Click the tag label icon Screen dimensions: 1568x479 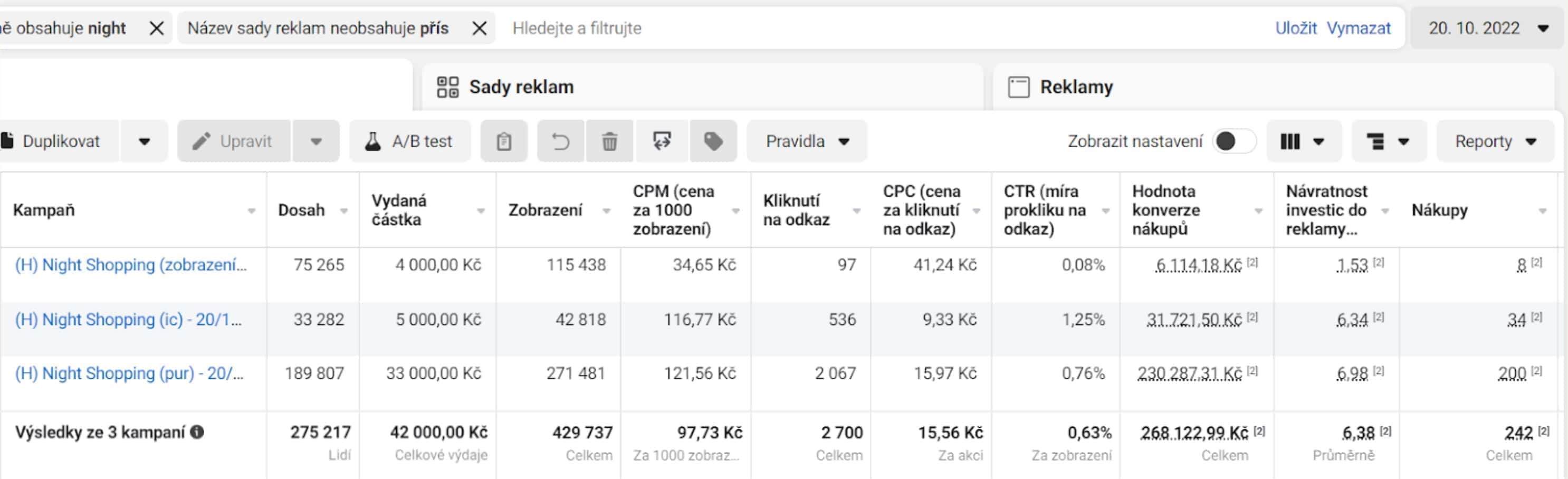pos(713,141)
